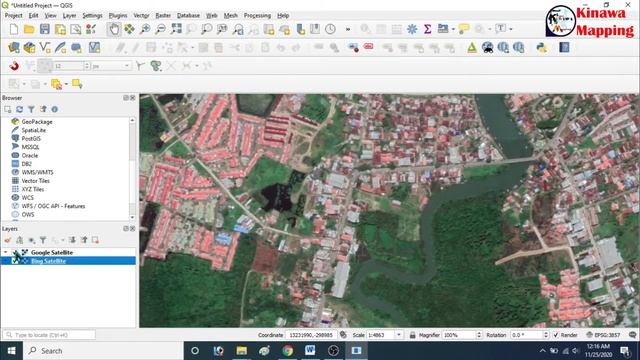Screen dimensions: 640x360
Task: Click the locator search bar
Action: pyautogui.click(x=49, y=335)
